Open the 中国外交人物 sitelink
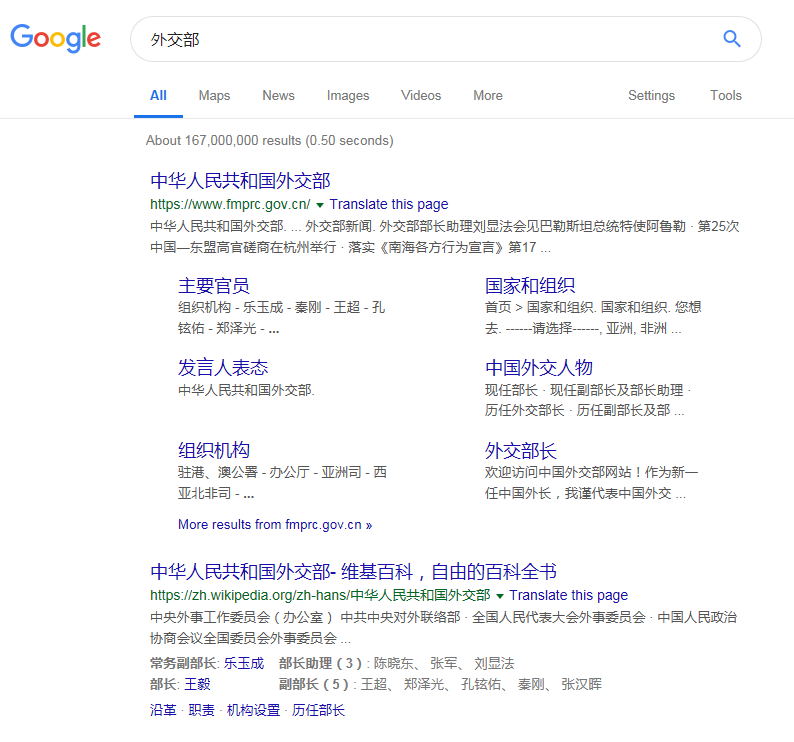The image size is (794, 742). coord(539,368)
